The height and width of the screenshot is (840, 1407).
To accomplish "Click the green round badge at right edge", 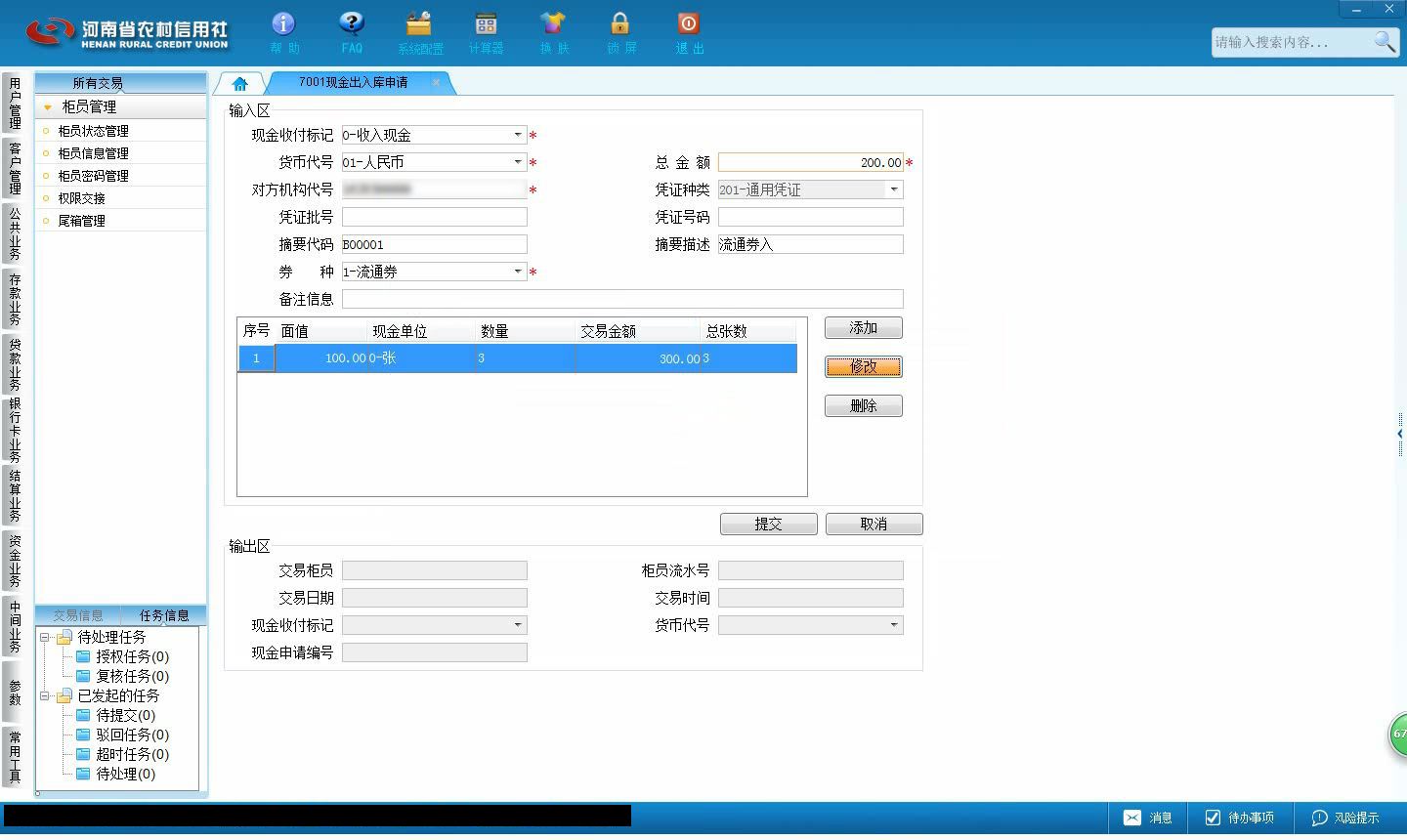I will point(1398,735).
